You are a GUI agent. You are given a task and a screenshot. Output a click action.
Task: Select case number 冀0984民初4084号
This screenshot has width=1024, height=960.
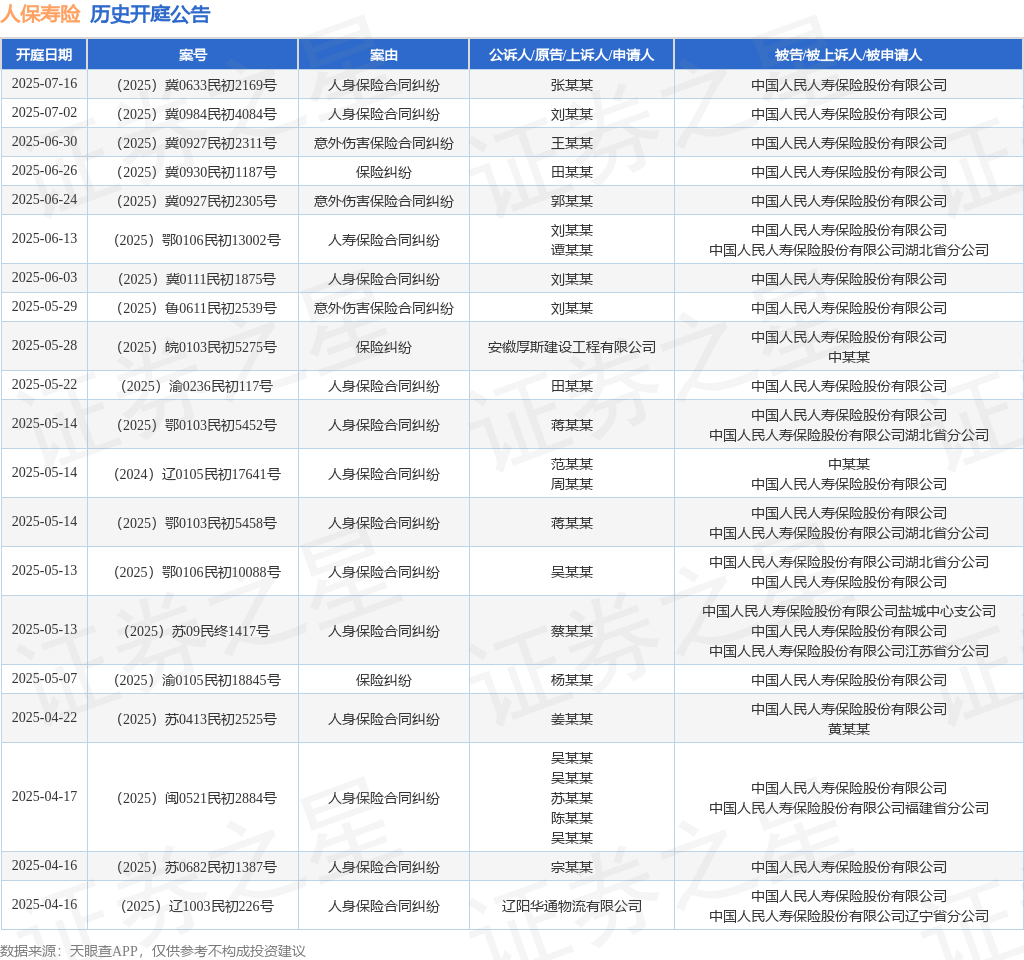tap(197, 114)
